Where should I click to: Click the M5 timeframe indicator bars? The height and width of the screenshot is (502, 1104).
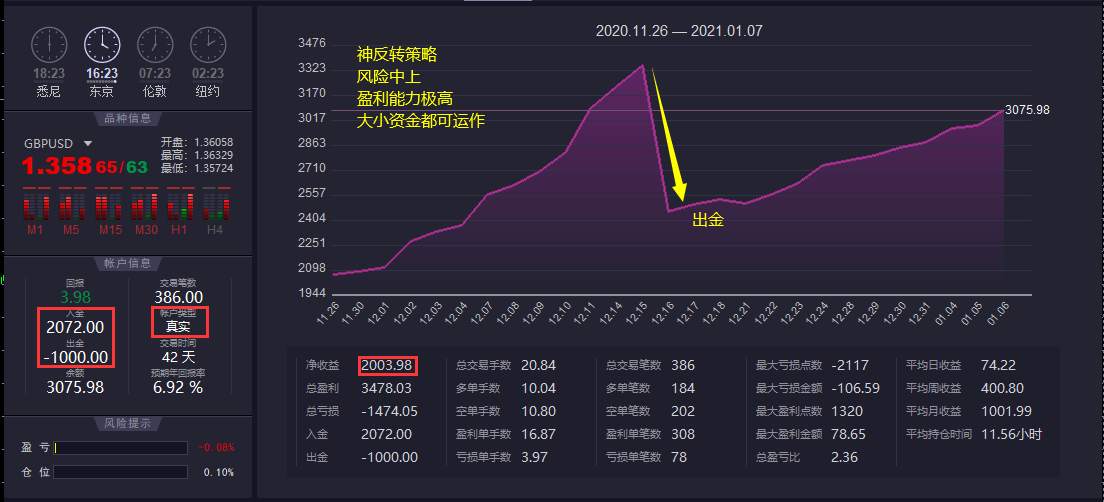click(72, 204)
